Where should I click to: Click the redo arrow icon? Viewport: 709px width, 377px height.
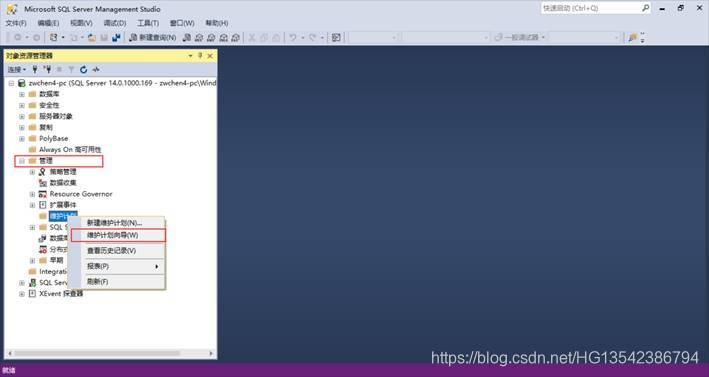(x=312, y=38)
